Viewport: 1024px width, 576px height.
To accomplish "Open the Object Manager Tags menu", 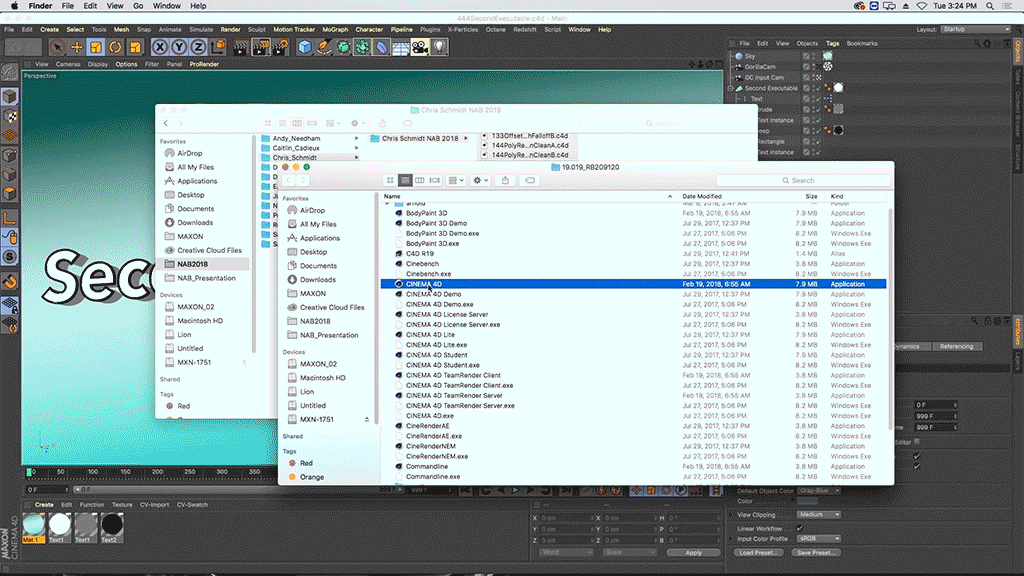I will [x=832, y=44].
